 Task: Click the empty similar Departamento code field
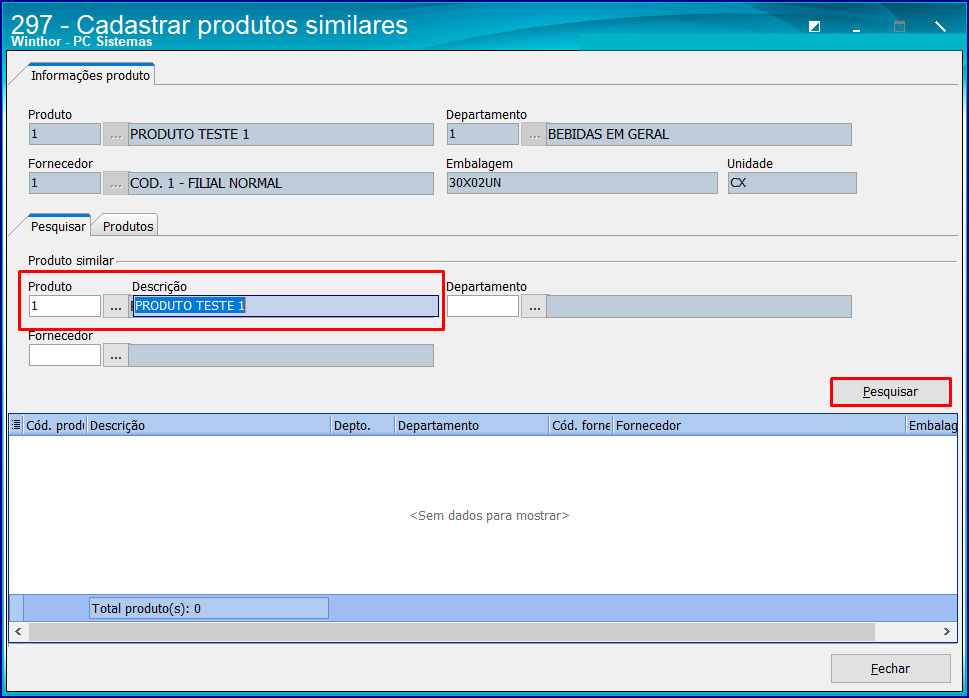point(483,306)
